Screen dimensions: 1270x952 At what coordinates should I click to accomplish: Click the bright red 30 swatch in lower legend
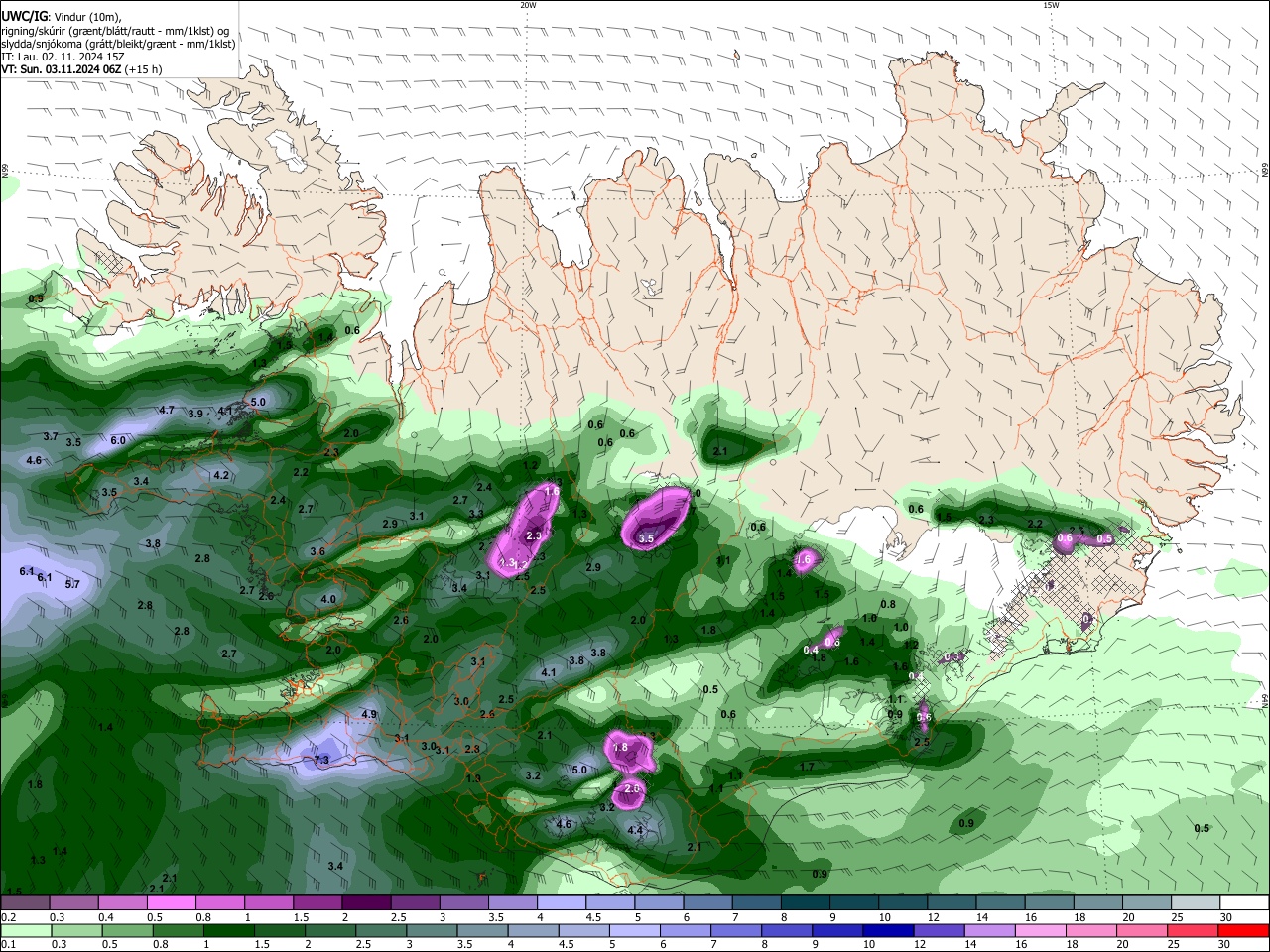pos(1243,931)
